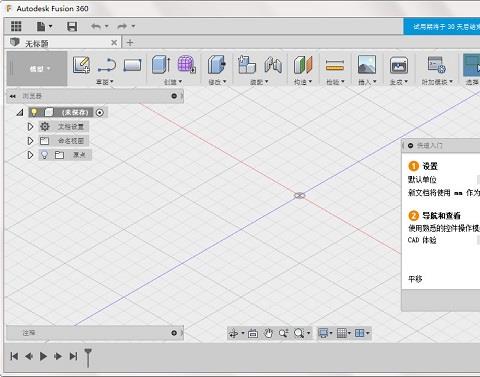Toggle the root component light bulb
This screenshot has height=377, width=480.
(34, 112)
